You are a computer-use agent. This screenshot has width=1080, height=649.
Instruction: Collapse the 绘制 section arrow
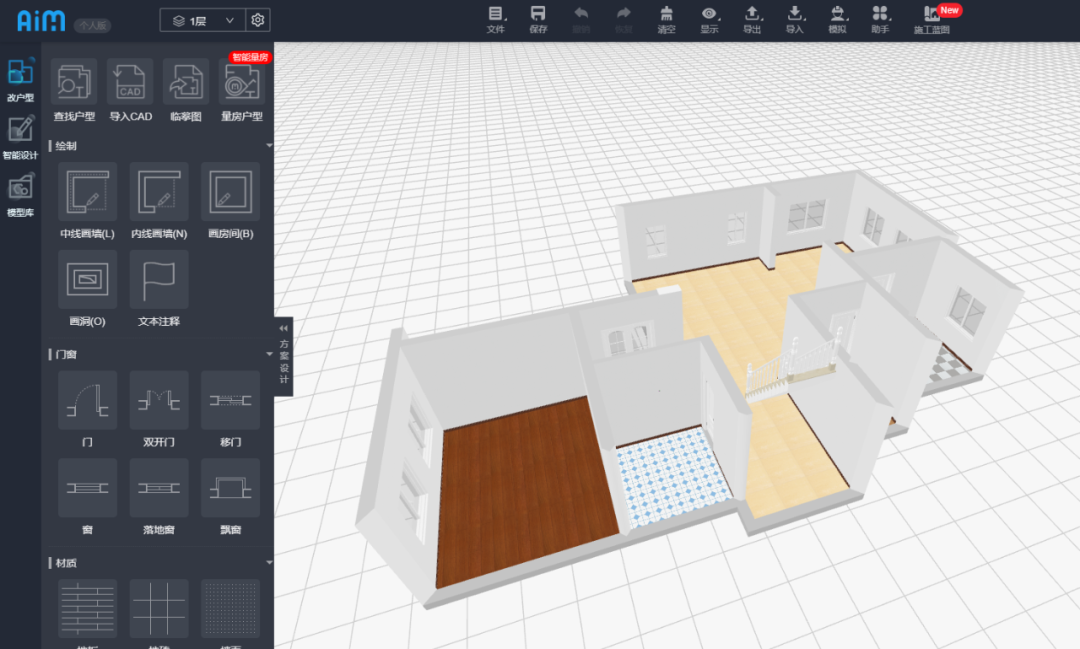(x=269, y=145)
